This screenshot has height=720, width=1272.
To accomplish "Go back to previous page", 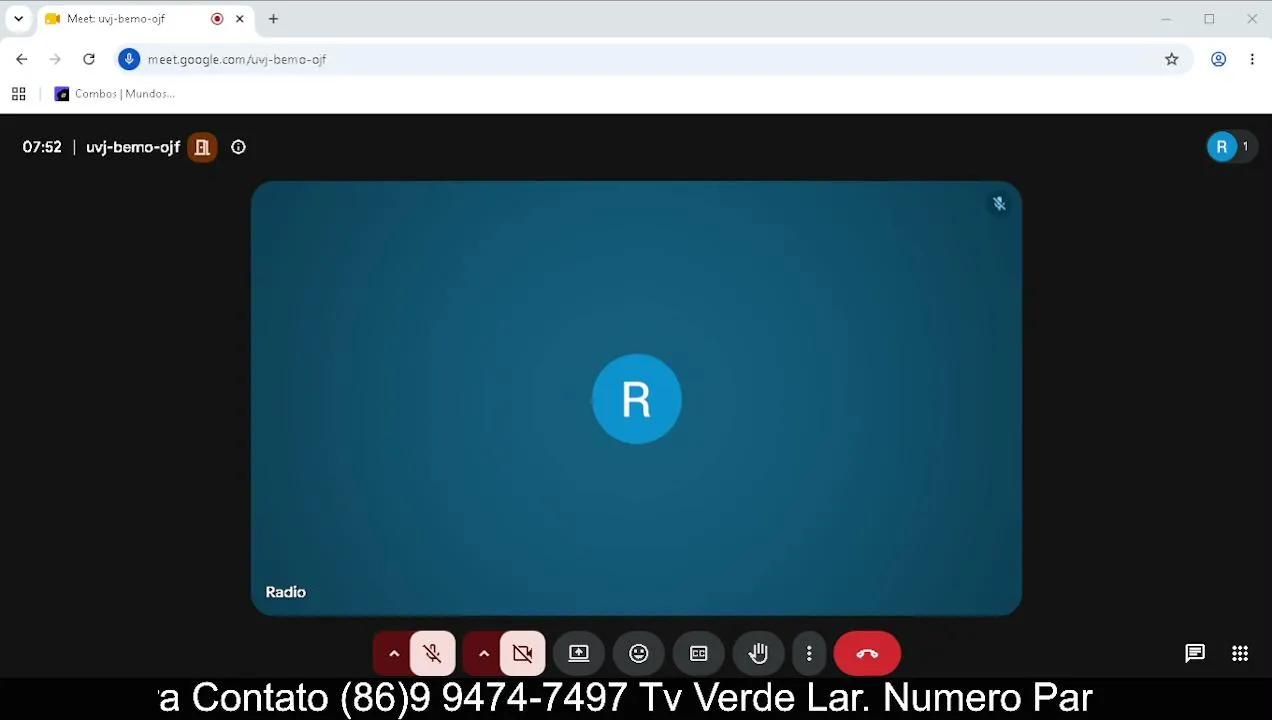I will tap(22, 59).
